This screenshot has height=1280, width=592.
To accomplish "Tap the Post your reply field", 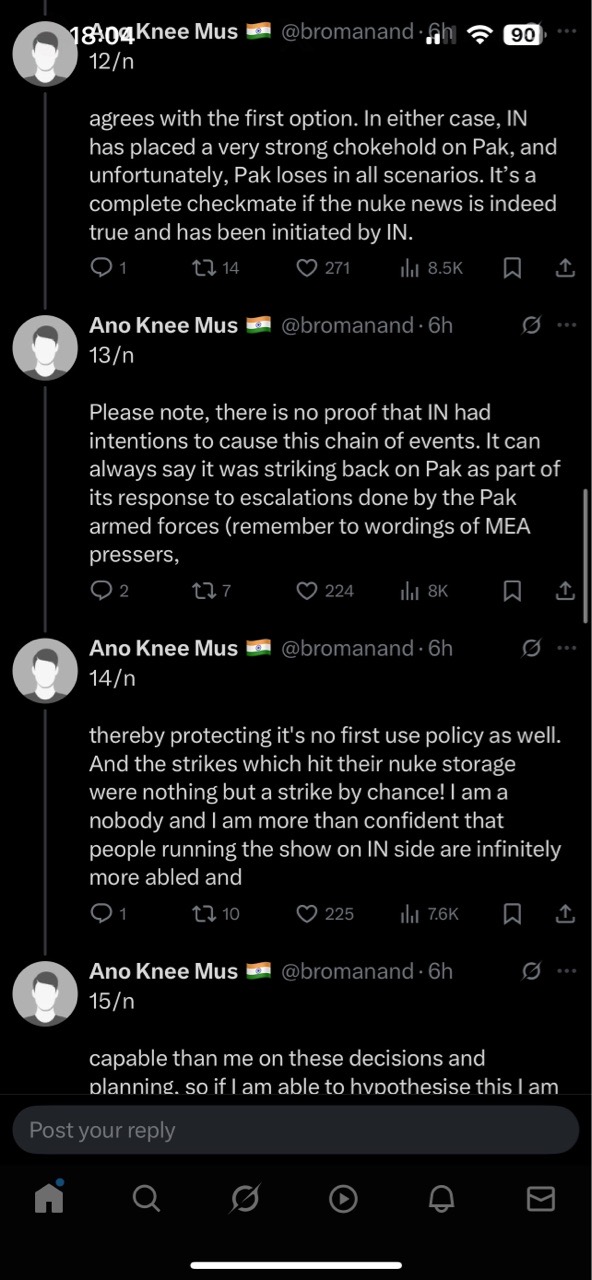I will (x=296, y=1130).
